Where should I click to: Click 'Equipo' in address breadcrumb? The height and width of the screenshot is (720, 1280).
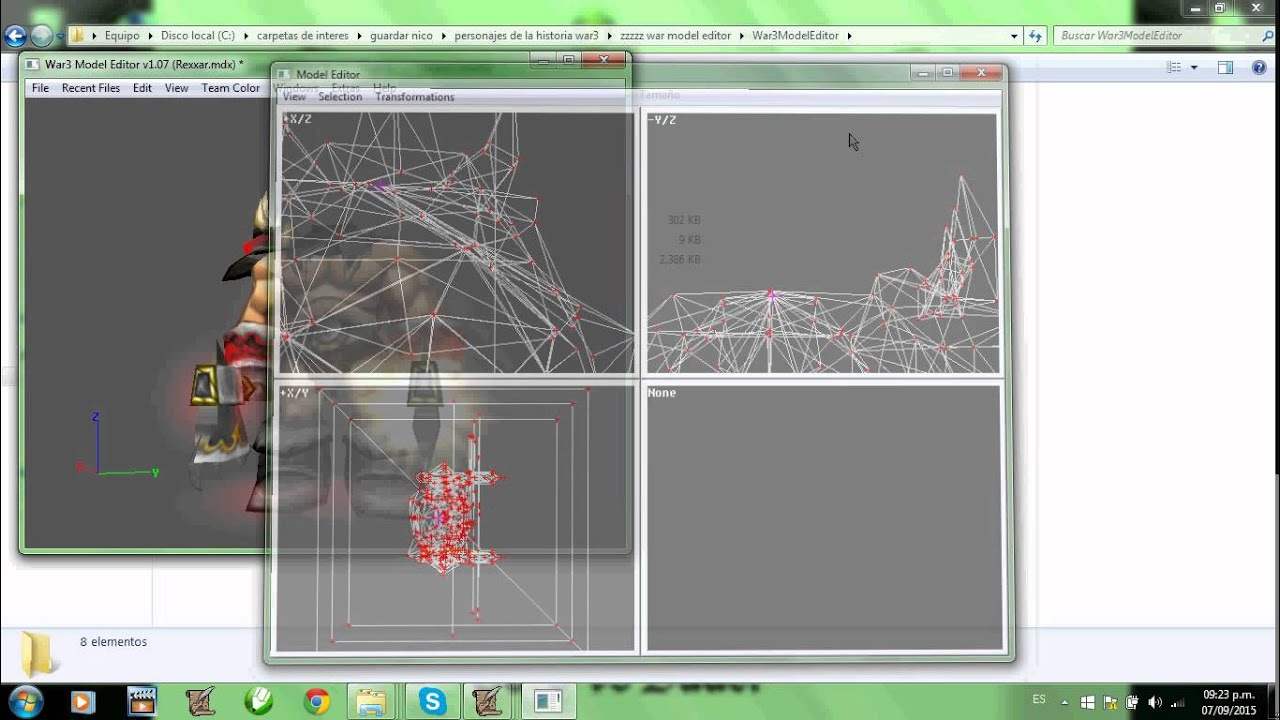122,36
